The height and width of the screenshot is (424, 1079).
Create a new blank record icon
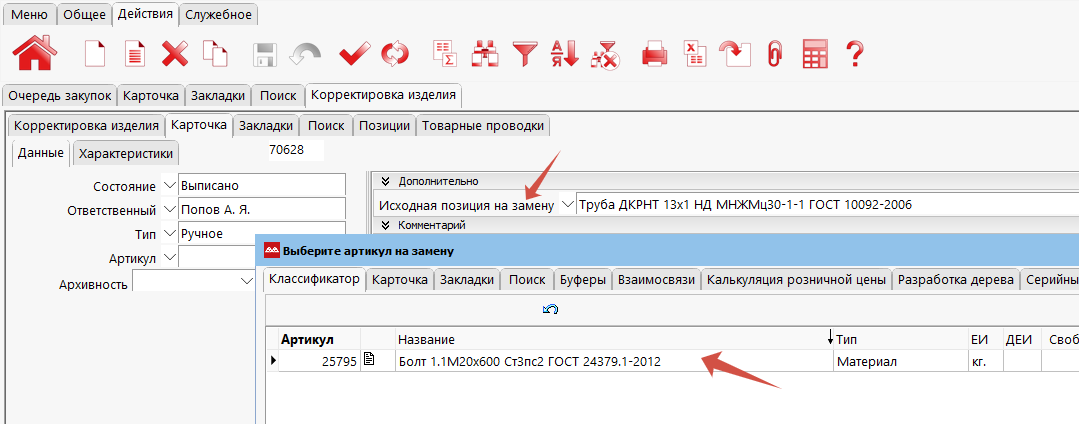tap(95, 53)
